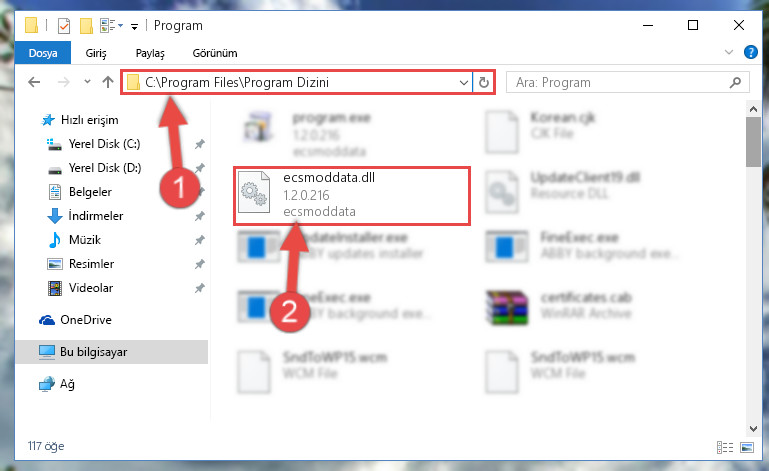Switch to details view icon in status bar
The width and height of the screenshot is (769, 471).
coord(725,447)
